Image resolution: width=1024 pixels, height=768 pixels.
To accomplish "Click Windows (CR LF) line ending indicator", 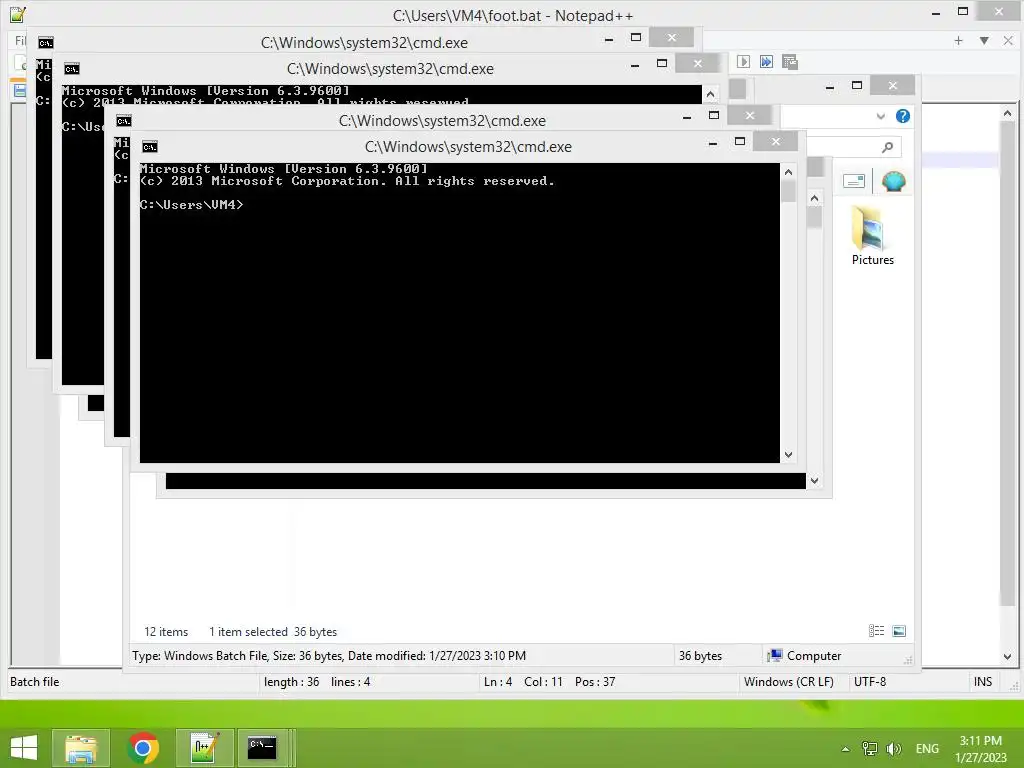I will (x=789, y=682).
